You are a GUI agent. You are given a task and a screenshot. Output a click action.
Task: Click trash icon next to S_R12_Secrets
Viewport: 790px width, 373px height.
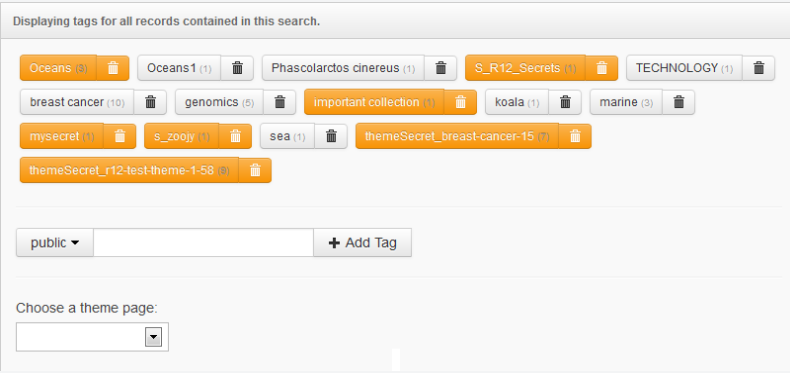click(602, 68)
